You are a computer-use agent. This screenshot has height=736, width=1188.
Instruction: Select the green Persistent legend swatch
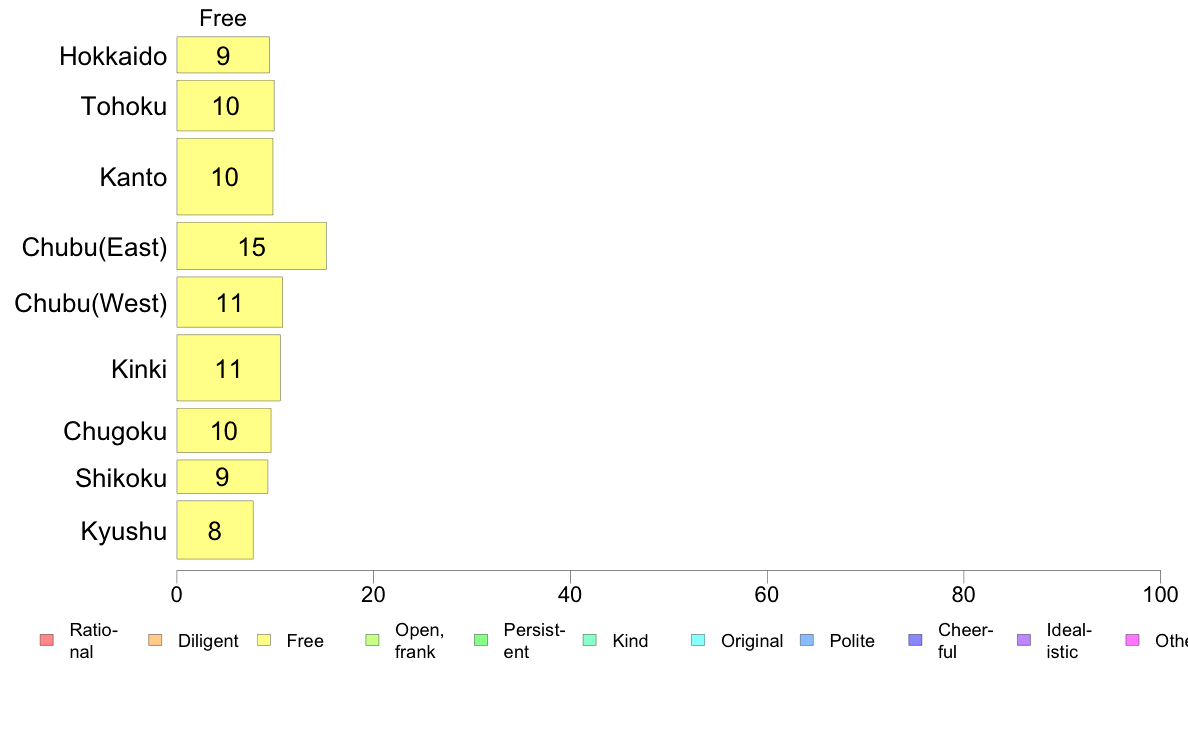pyautogui.click(x=481, y=640)
